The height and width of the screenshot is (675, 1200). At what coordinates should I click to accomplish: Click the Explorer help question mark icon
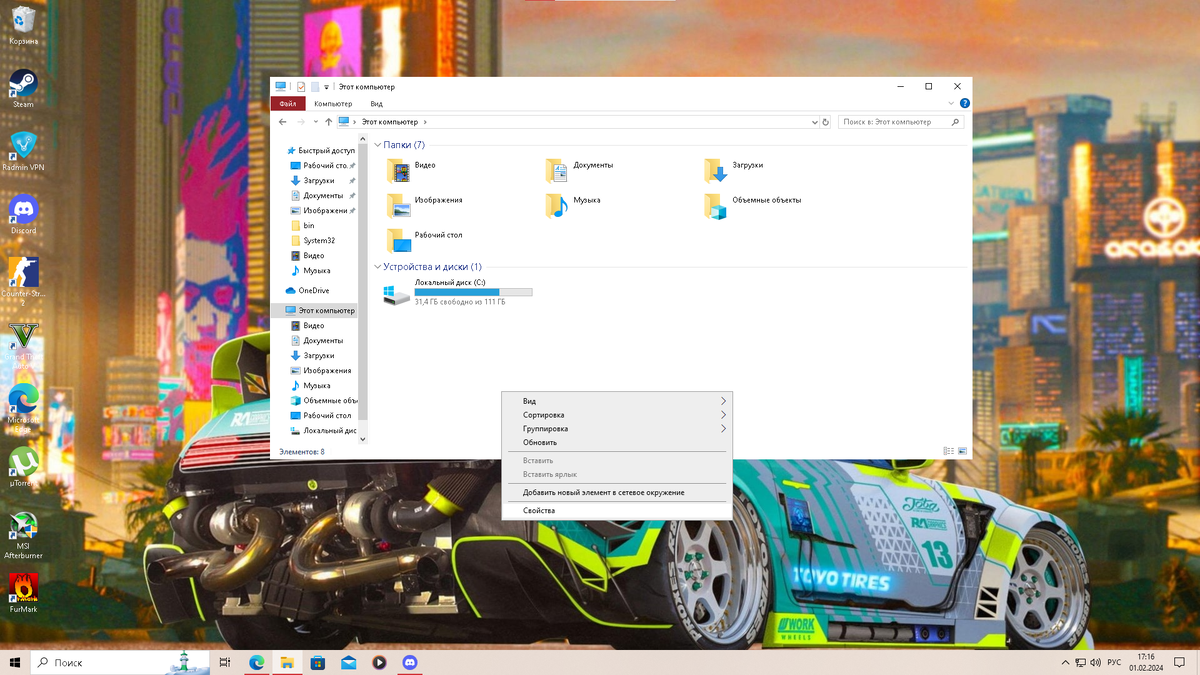click(964, 103)
